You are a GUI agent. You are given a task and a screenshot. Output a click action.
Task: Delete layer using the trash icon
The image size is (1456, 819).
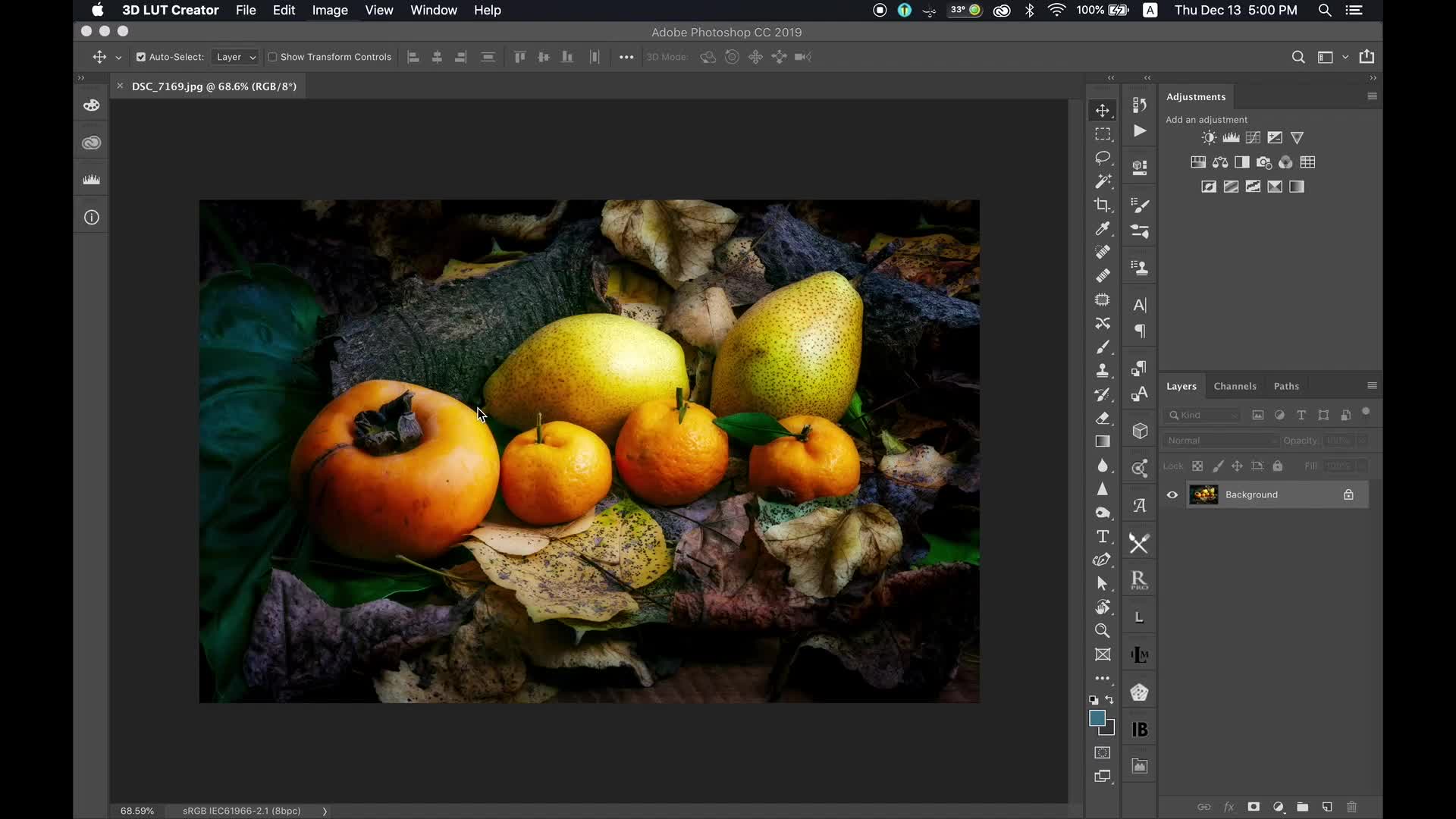(1352, 807)
